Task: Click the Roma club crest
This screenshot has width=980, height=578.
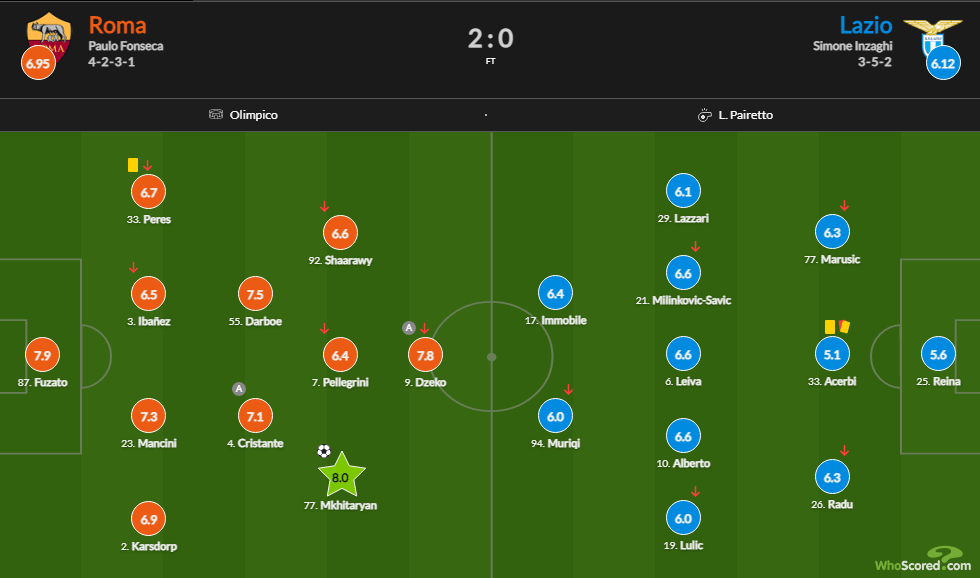Action: pos(48,36)
